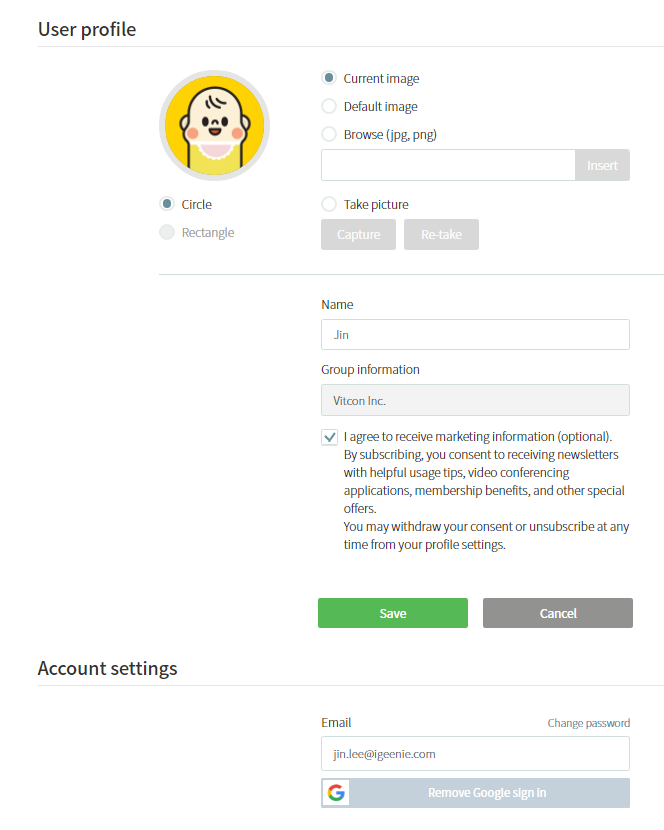Click the Capture button
Screen dimensions: 664x830
click(358, 234)
